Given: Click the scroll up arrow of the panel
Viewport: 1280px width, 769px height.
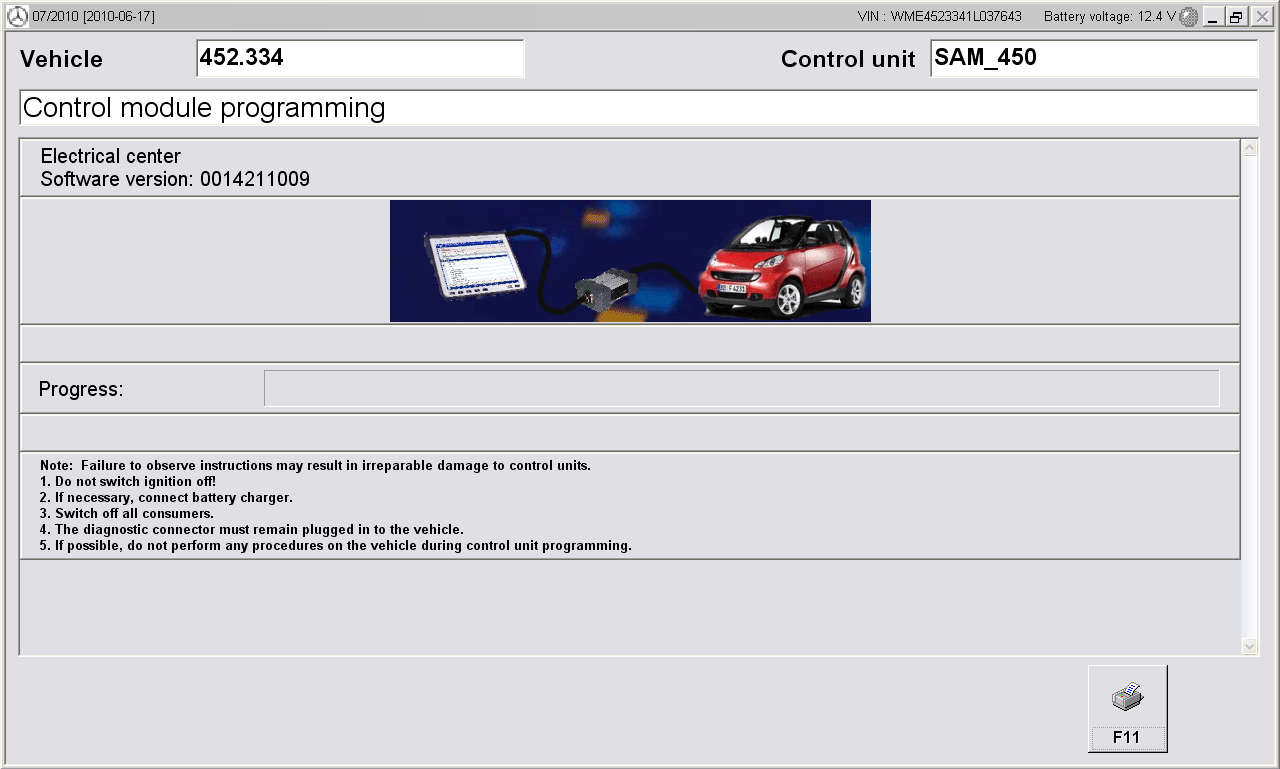Looking at the screenshot, I should [x=1249, y=149].
